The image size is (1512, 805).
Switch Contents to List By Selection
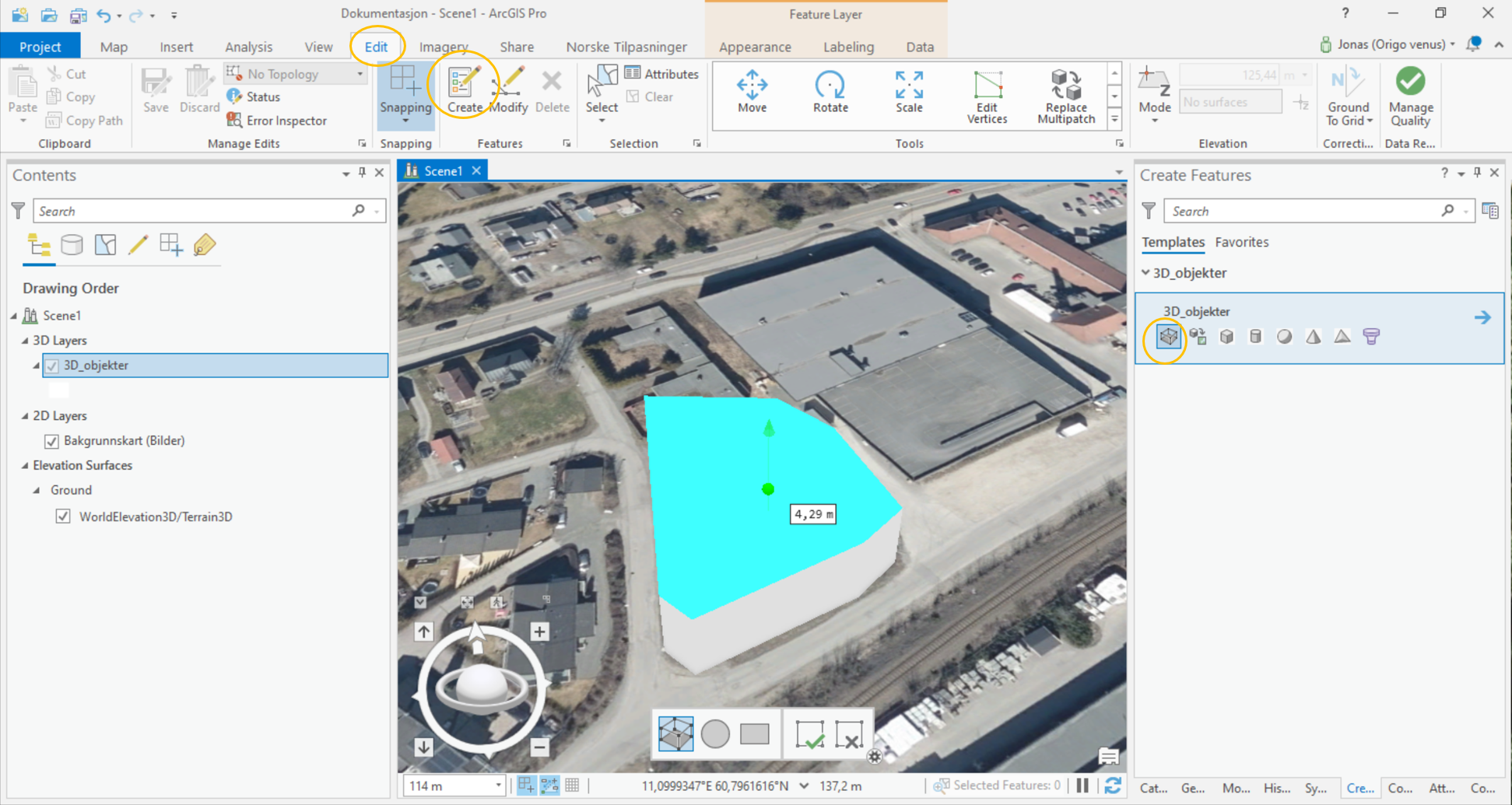pos(105,246)
